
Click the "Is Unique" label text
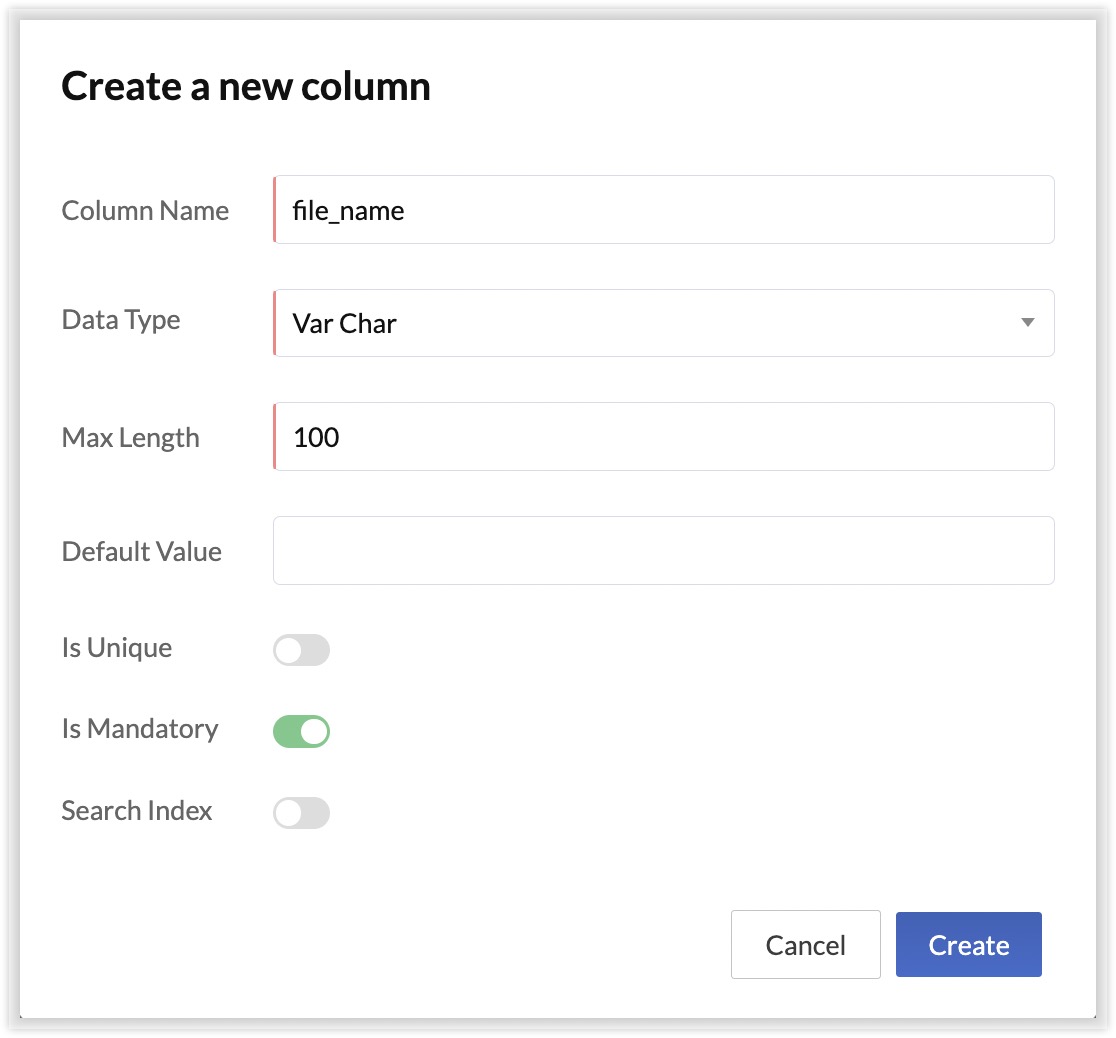coord(116,648)
